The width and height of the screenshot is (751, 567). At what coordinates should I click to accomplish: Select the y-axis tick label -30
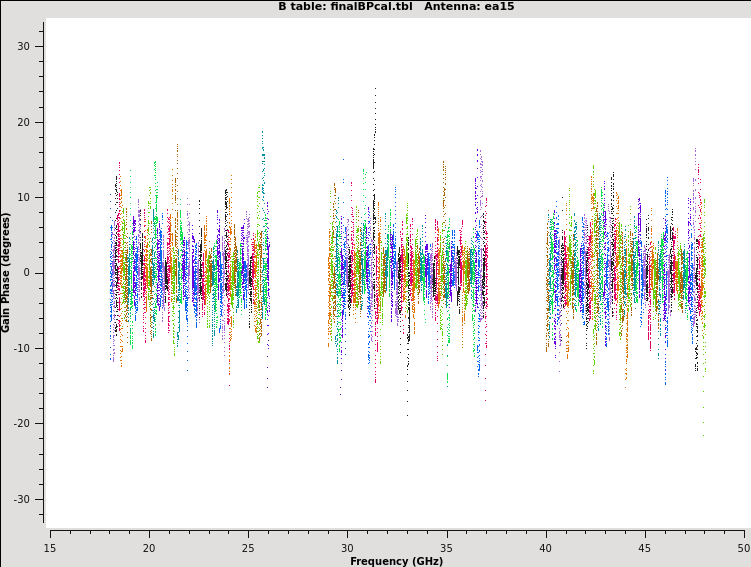point(22,499)
